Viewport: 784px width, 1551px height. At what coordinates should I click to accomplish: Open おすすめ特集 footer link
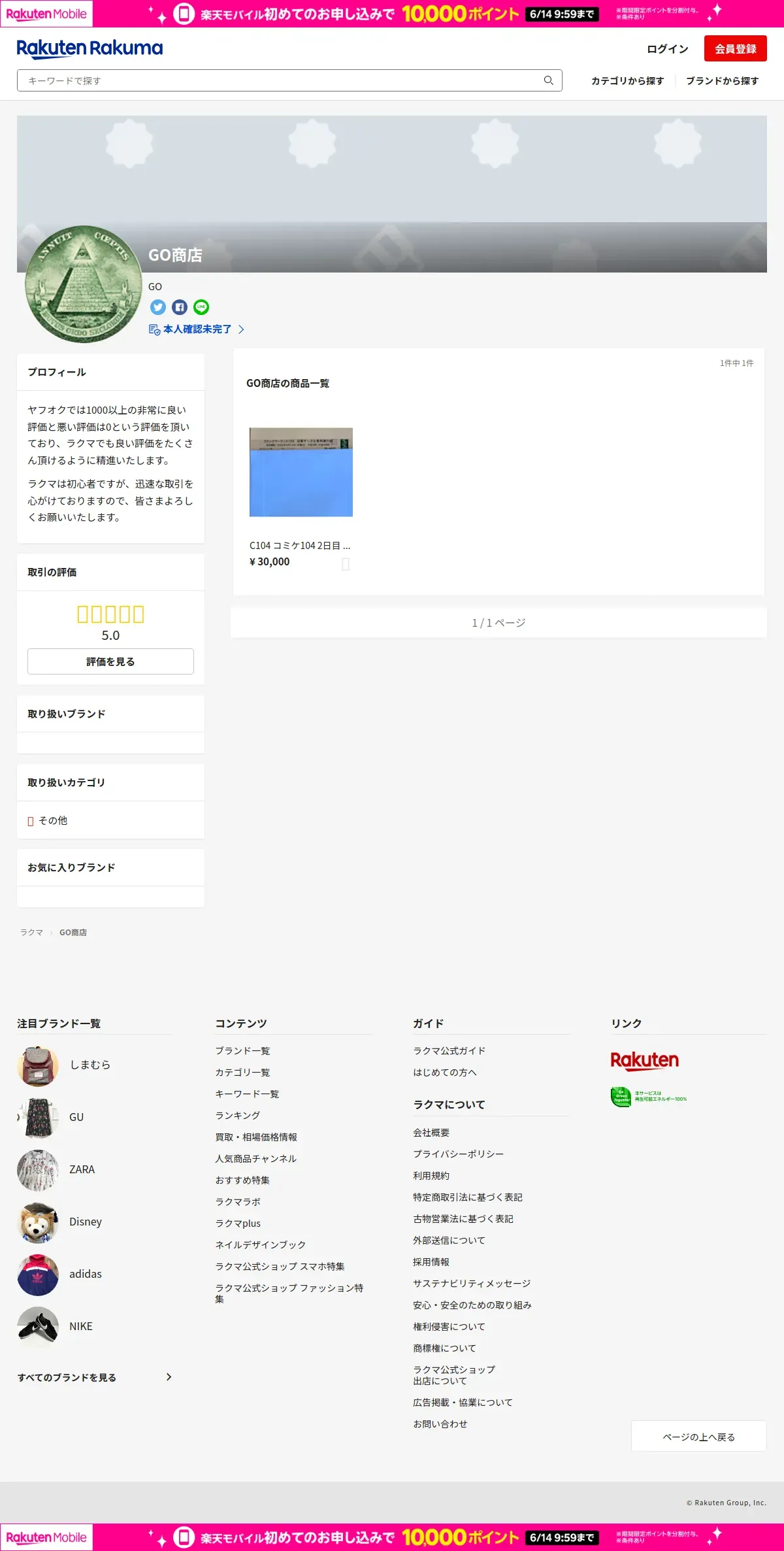242,1180
